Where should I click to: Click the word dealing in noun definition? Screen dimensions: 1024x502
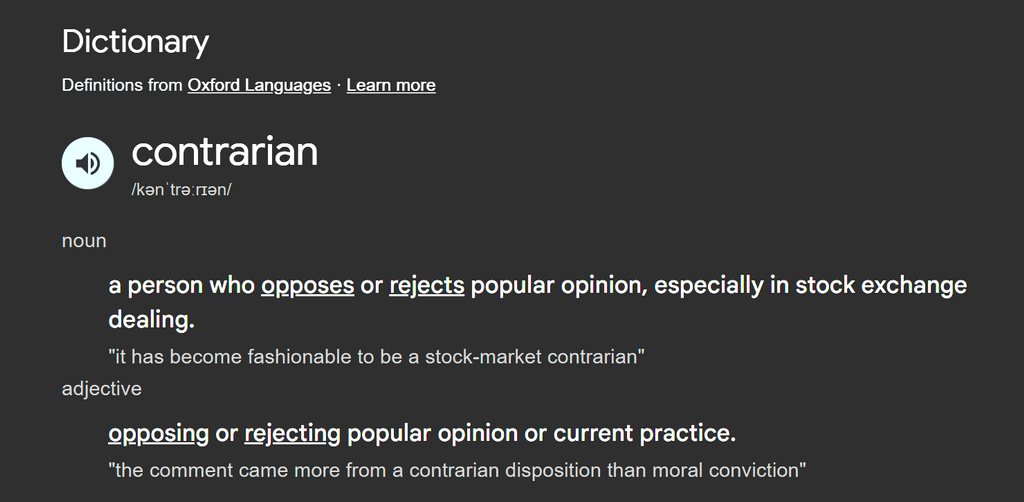click(x=152, y=320)
